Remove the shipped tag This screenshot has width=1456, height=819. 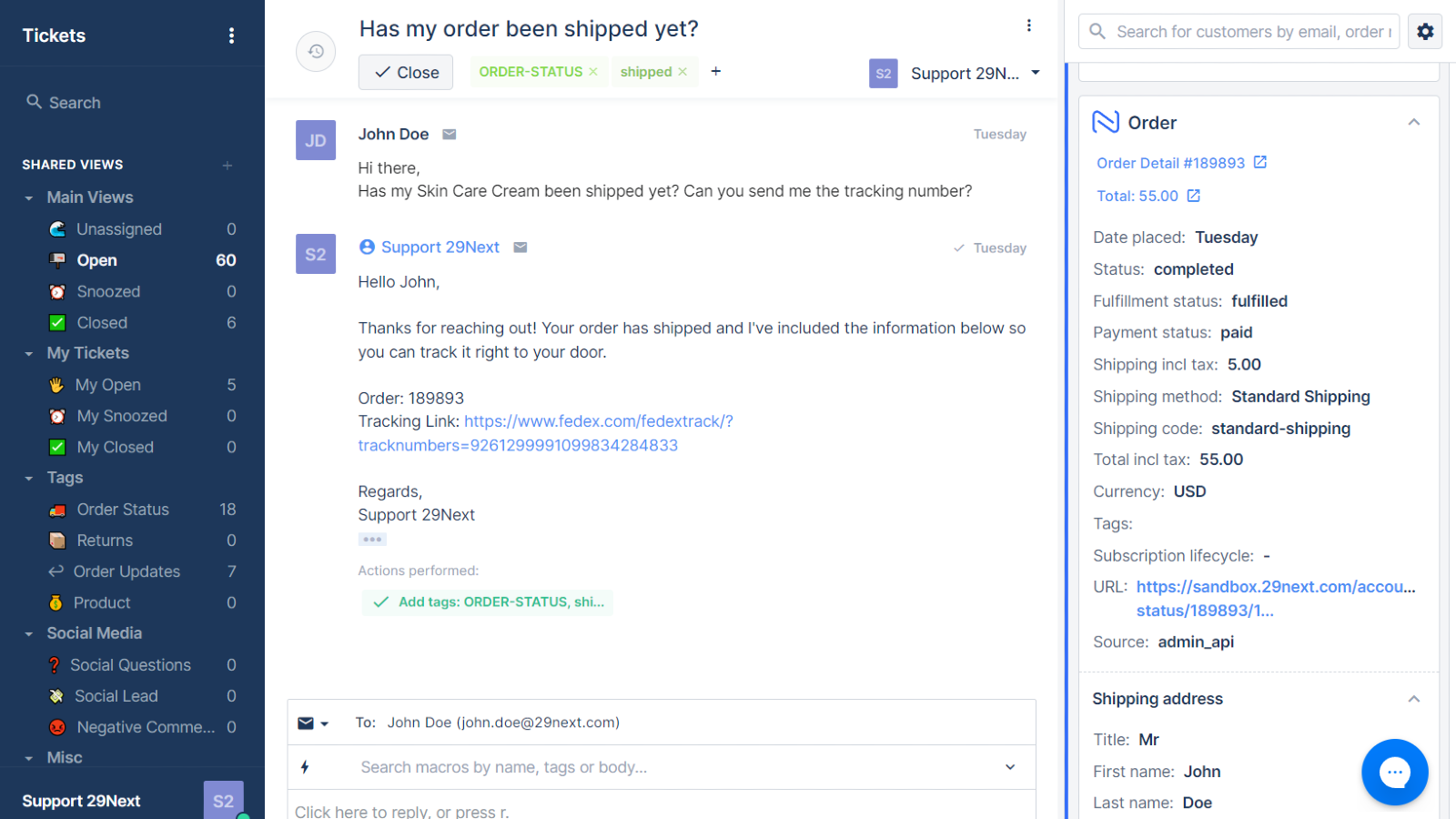coord(683,71)
